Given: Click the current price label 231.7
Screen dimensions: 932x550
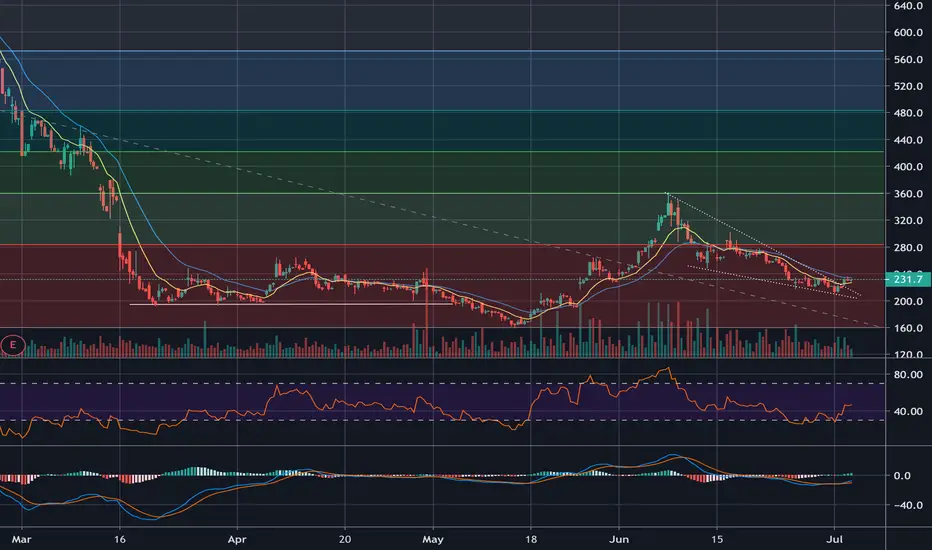Looking at the screenshot, I should 907,279.
